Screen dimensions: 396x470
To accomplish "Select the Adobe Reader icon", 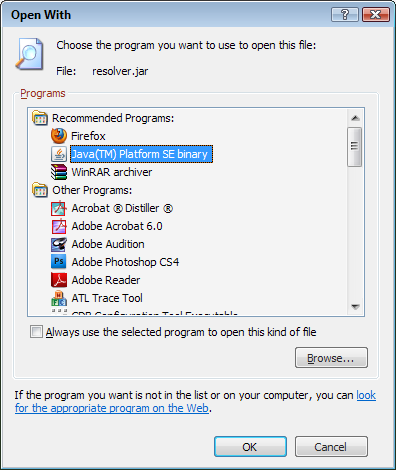I will [59, 280].
